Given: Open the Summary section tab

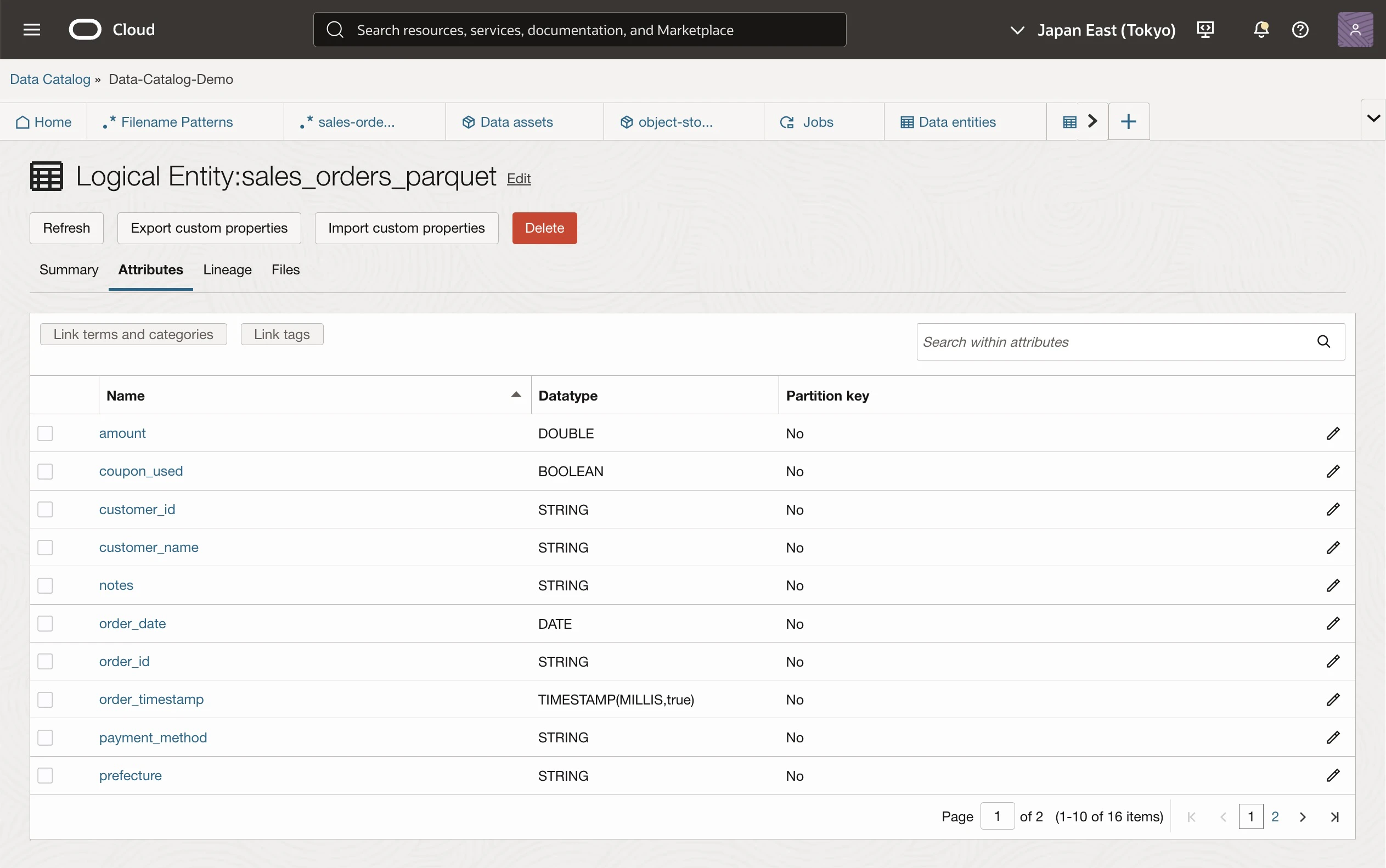Looking at the screenshot, I should (69, 270).
